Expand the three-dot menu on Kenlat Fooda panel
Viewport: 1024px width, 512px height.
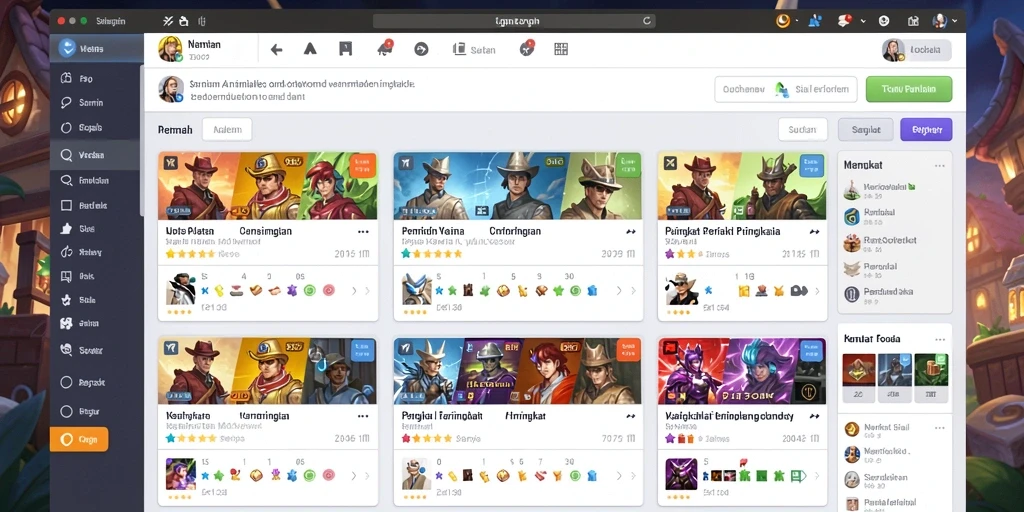point(940,340)
